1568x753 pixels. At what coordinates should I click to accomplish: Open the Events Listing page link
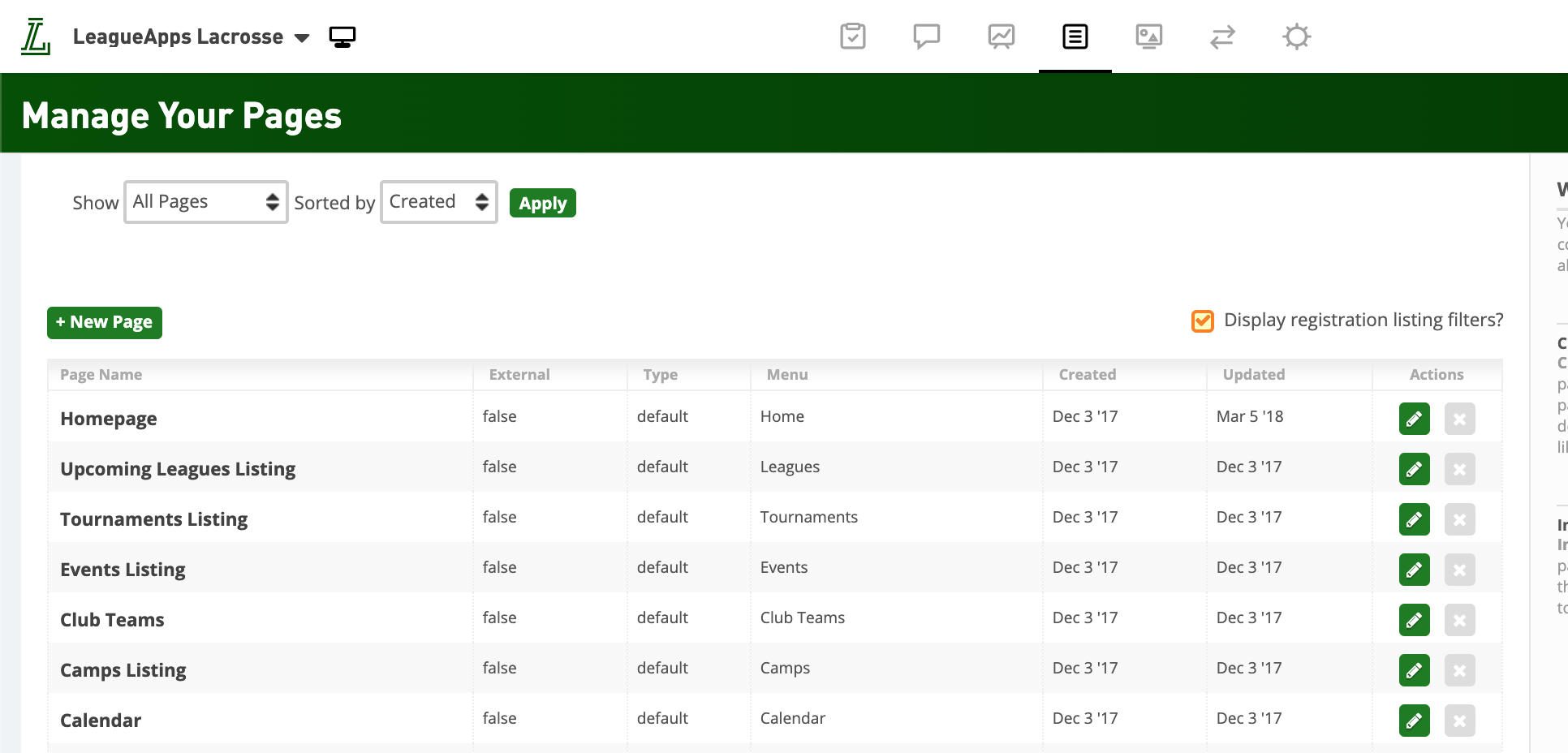(x=123, y=570)
